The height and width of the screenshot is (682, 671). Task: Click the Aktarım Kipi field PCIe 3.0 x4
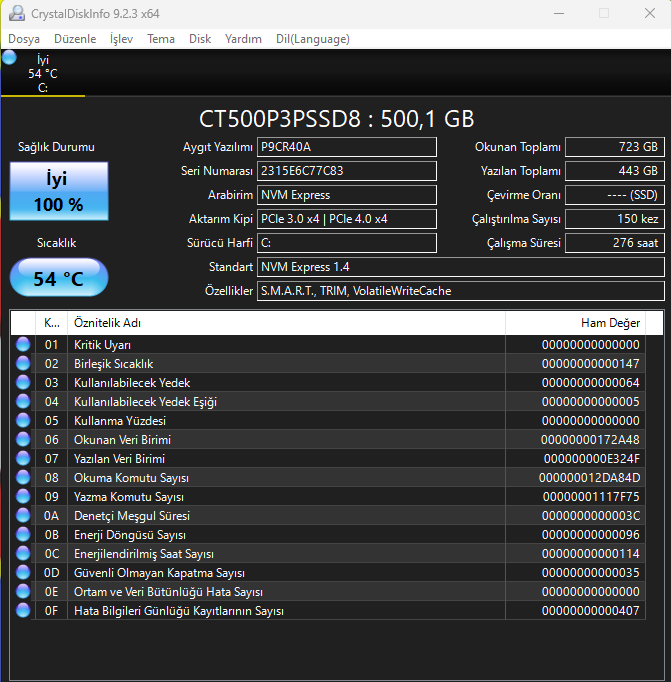point(347,219)
